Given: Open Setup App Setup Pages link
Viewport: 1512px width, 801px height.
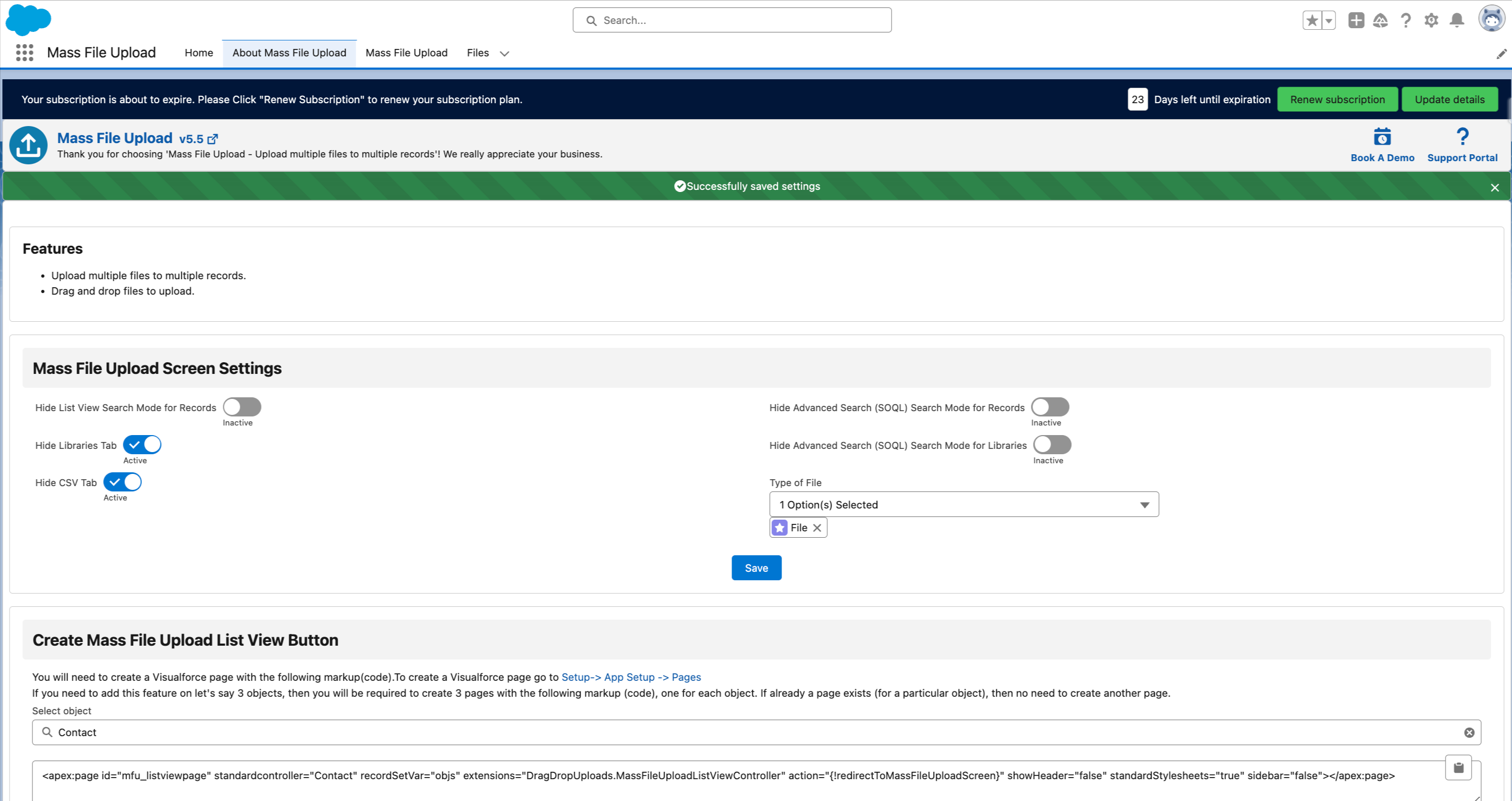Looking at the screenshot, I should tap(631, 677).
